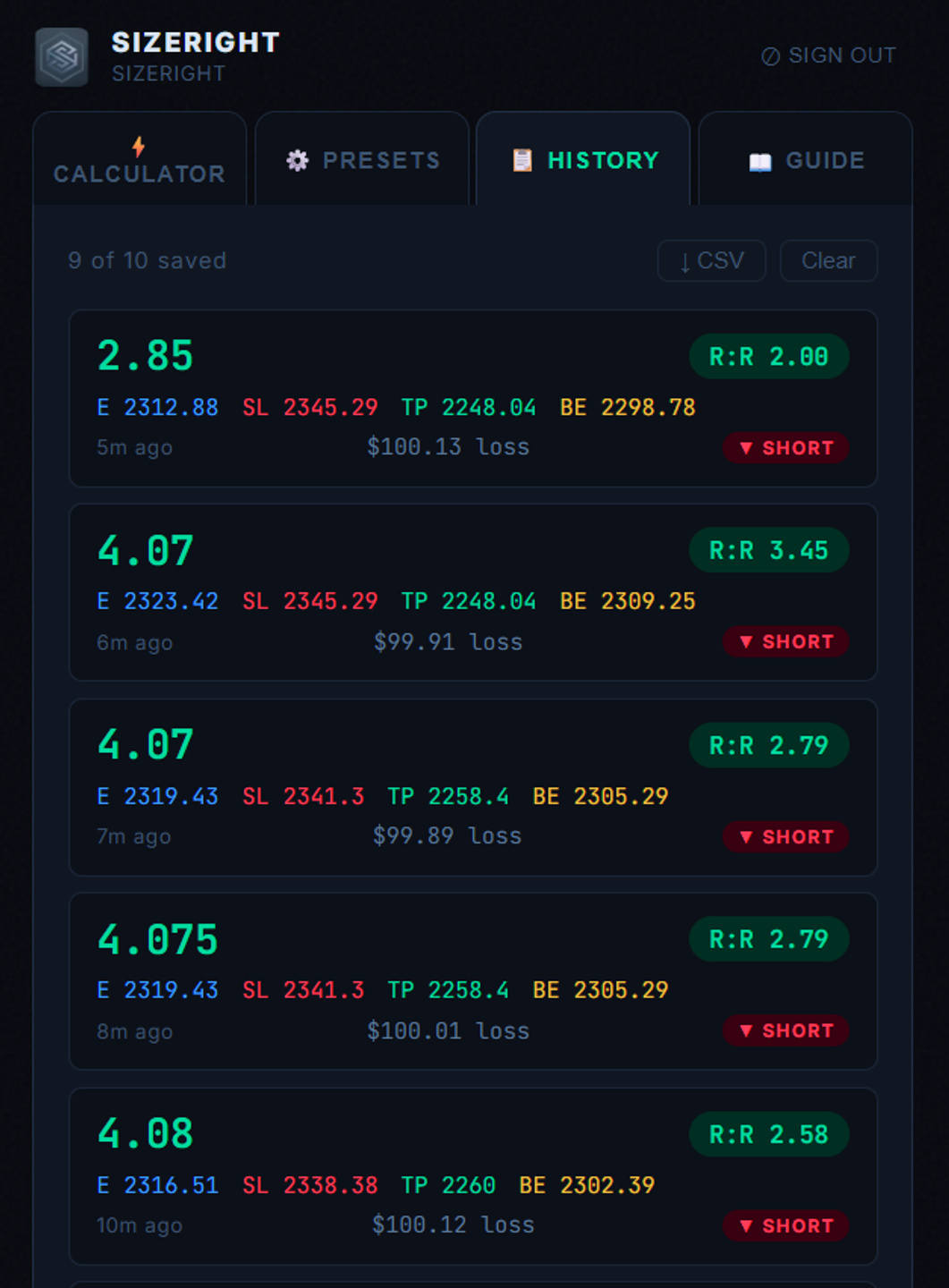Click SHORT badge on $100.13 loss card
Viewport: 949px width, 1288px height.
pyautogui.click(x=786, y=447)
